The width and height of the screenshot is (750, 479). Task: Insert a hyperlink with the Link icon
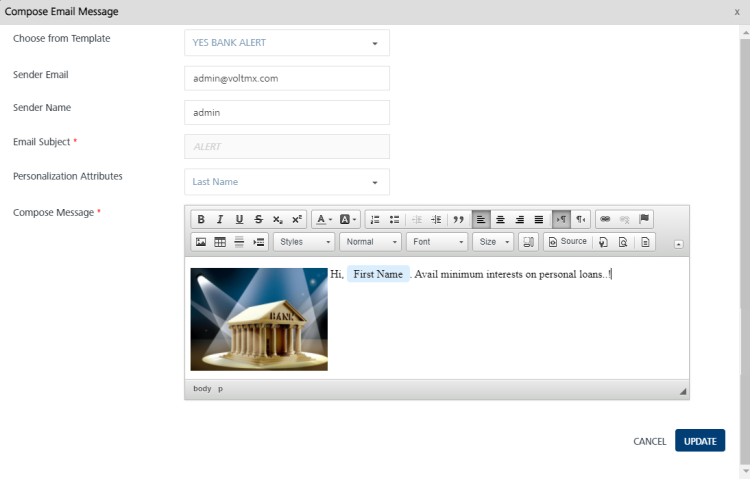tap(605, 219)
